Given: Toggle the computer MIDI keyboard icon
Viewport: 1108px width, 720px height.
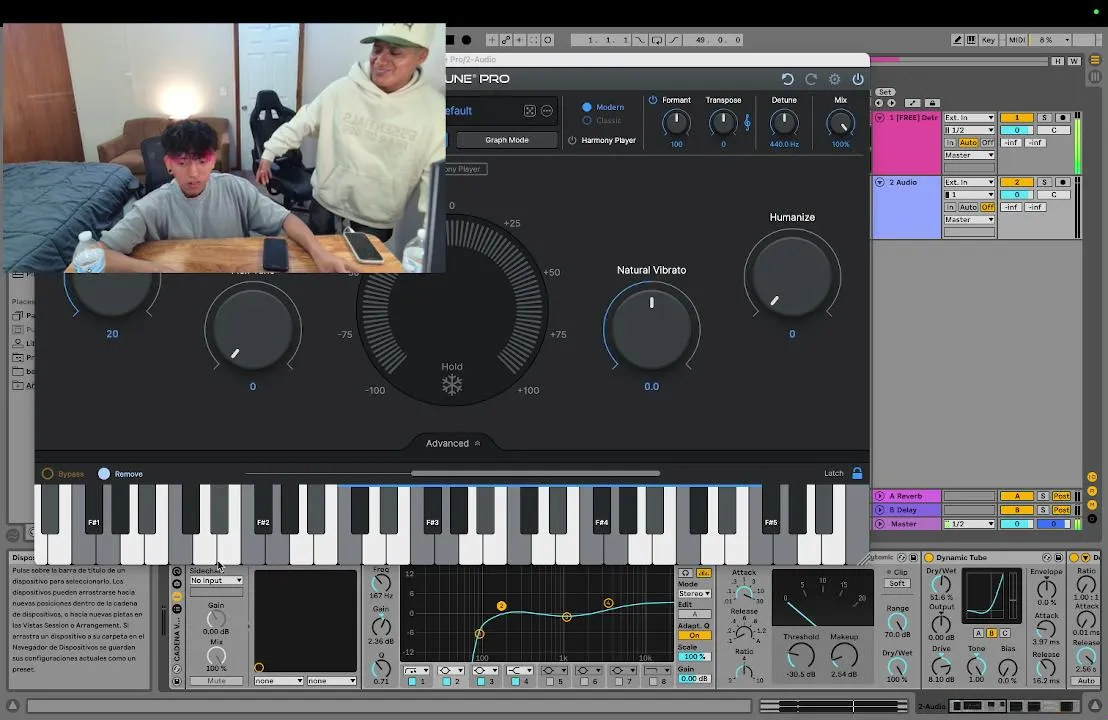Looking at the screenshot, I should [971, 40].
